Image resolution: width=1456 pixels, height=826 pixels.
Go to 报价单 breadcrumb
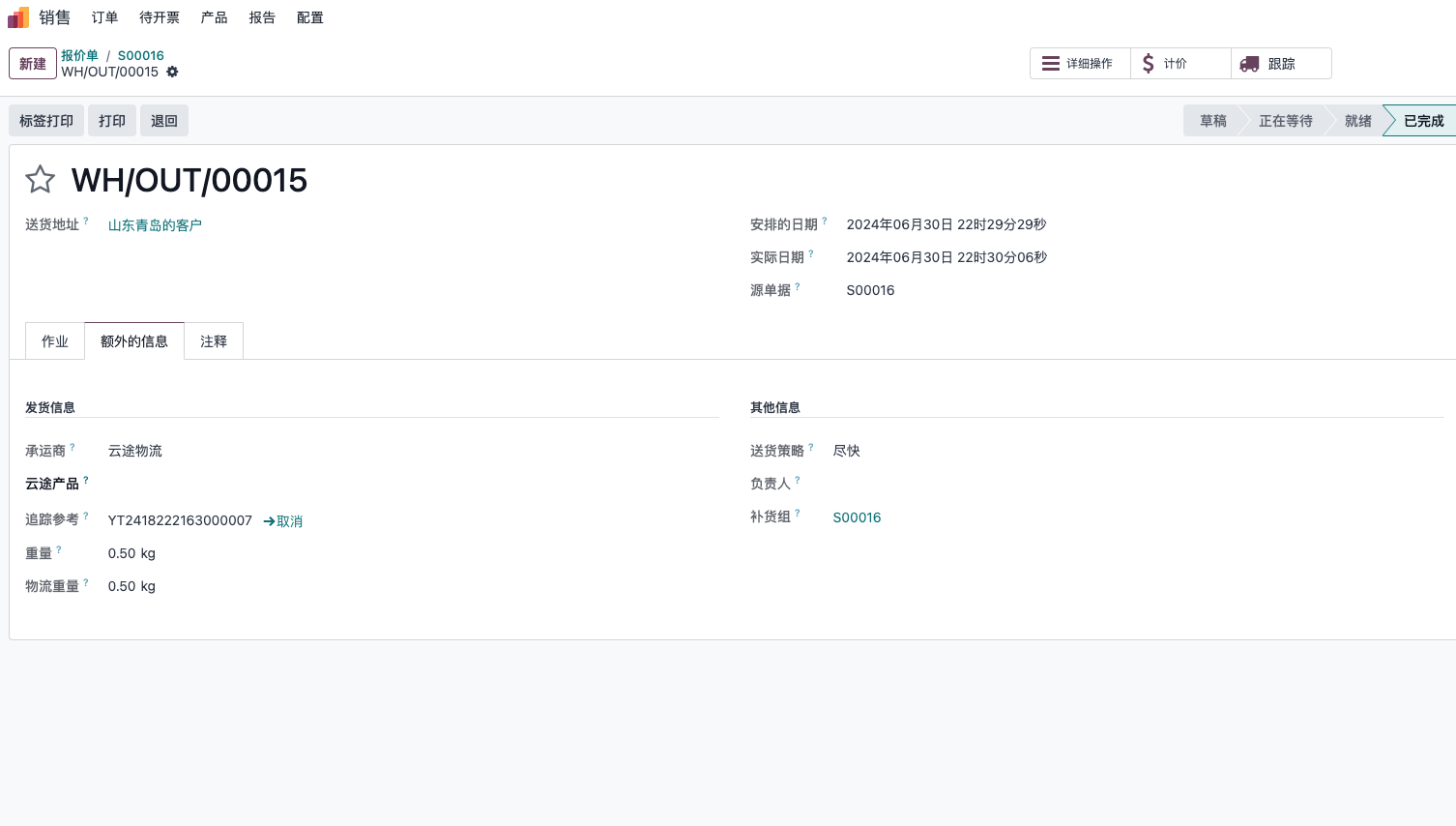(x=79, y=56)
